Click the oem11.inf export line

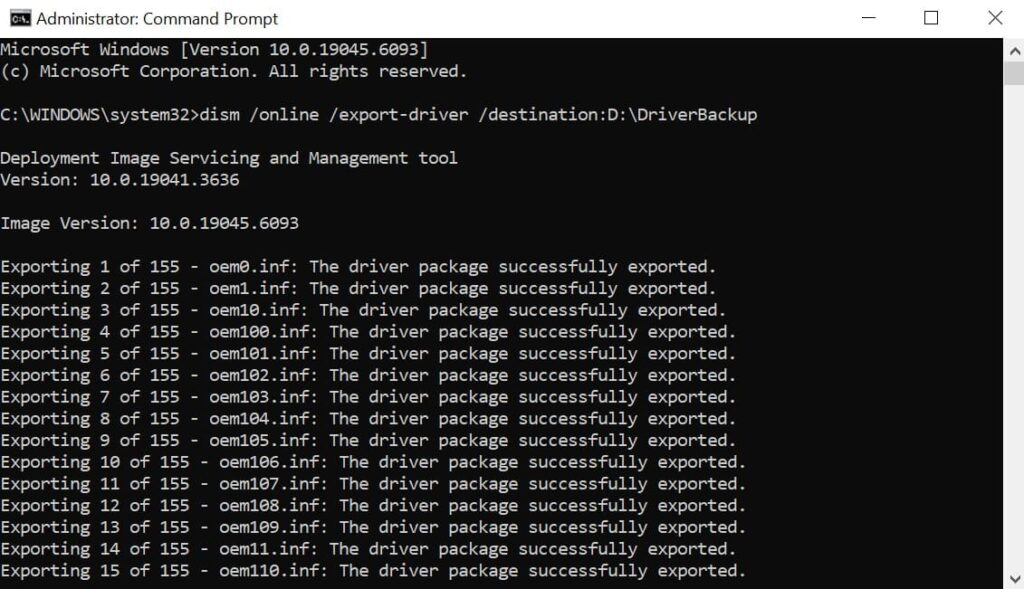tap(368, 549)
